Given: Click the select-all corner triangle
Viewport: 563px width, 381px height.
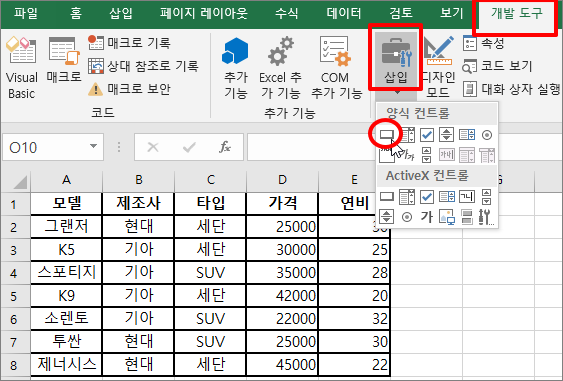Looking at the screenshot, I should click(x=20, y=182).
